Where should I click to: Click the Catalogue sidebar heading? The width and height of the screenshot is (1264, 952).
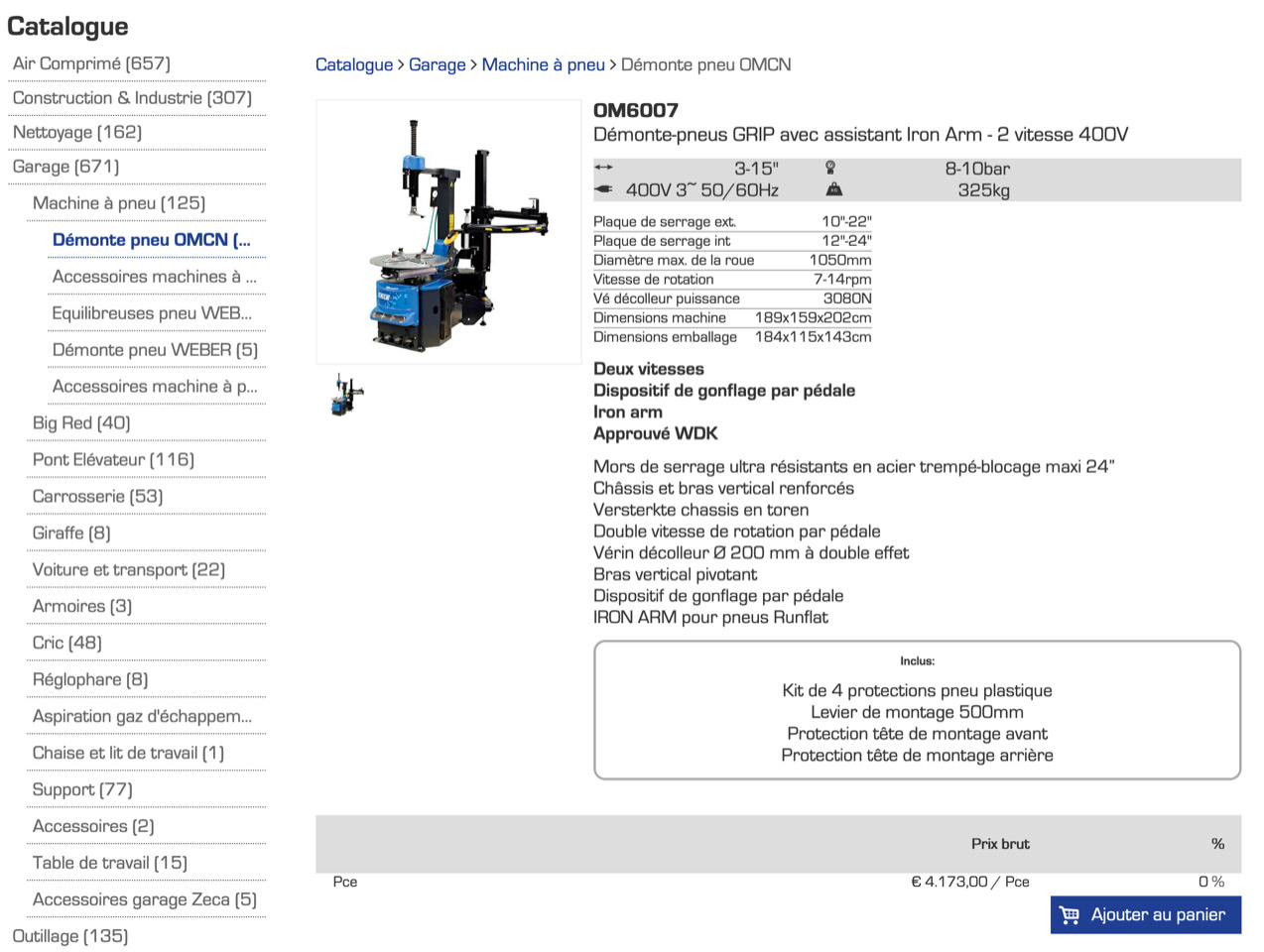(67, 27)
